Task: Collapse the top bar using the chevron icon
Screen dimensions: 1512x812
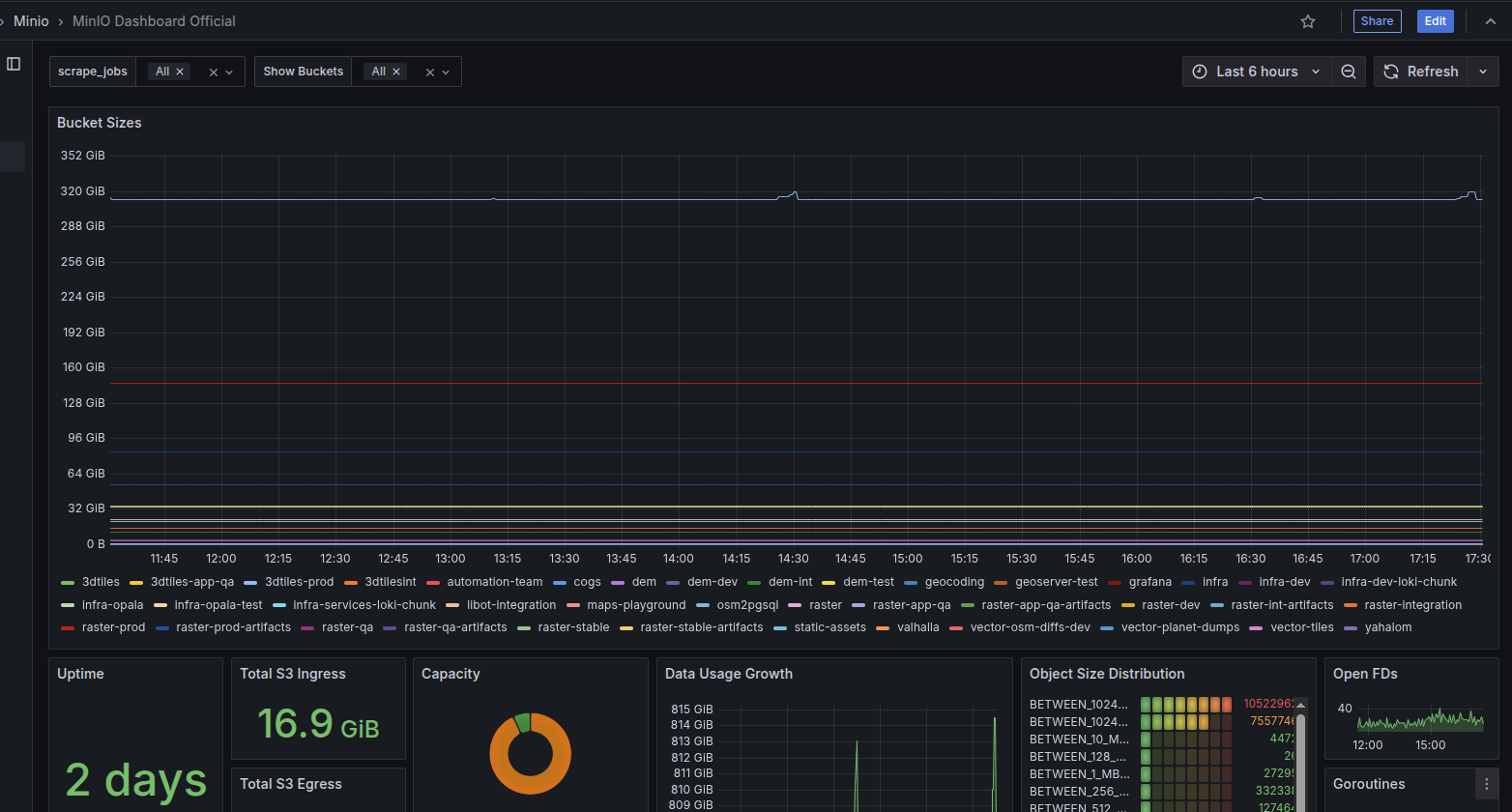Action: click(1490, 20)
